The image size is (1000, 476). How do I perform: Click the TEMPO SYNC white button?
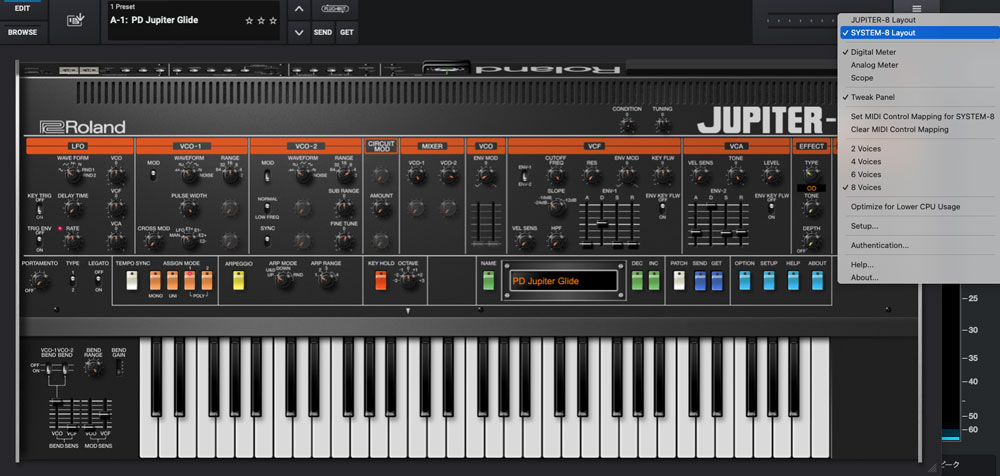click(132, 280)
